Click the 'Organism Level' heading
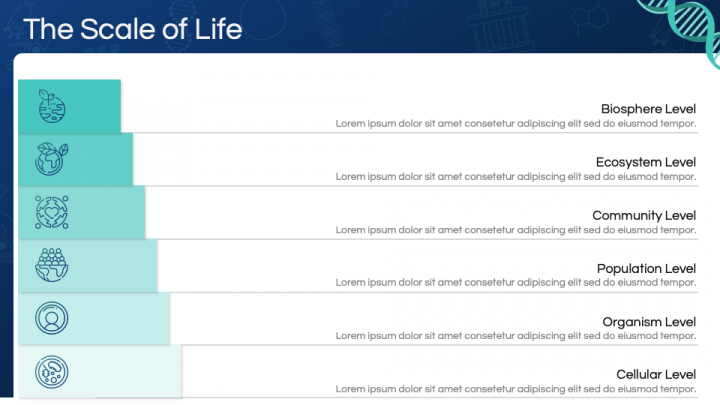Screen dimensions: 720x405 [649, 322]
